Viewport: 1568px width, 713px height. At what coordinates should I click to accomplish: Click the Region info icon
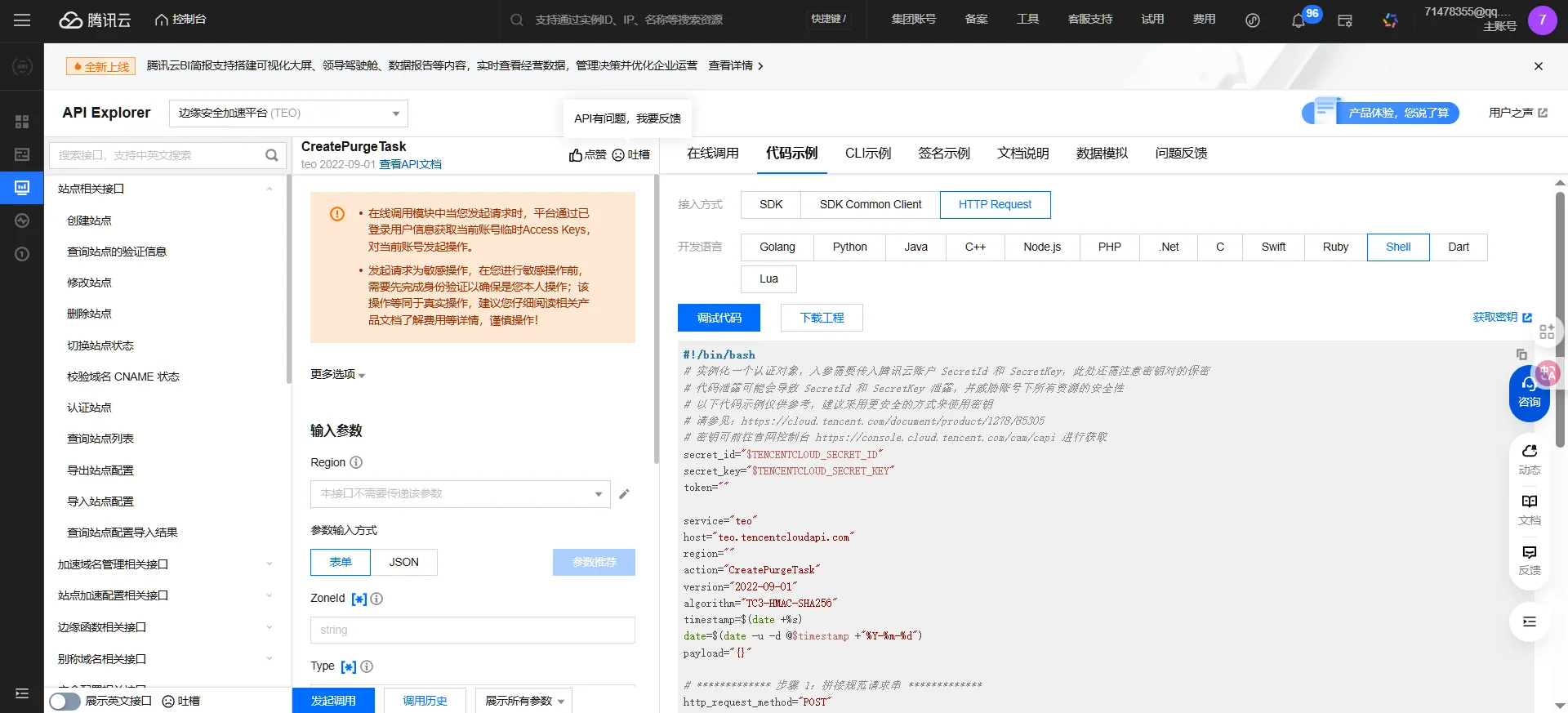tap(356, 462)
